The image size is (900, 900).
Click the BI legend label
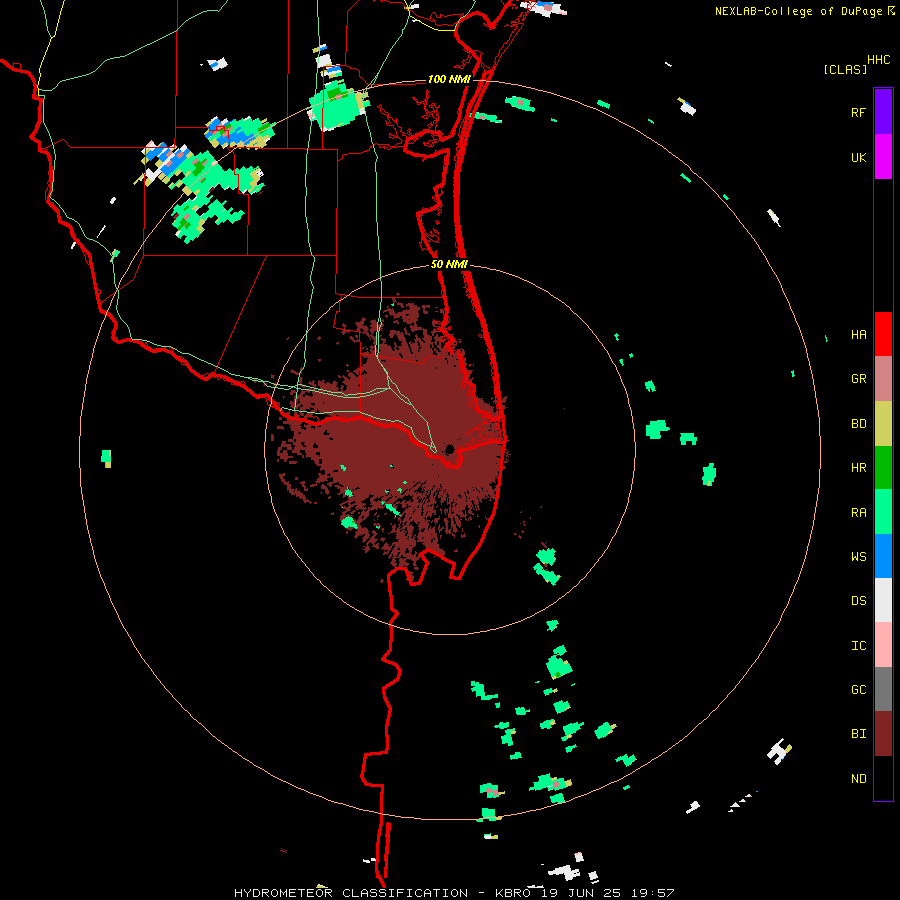pos(858,734)
